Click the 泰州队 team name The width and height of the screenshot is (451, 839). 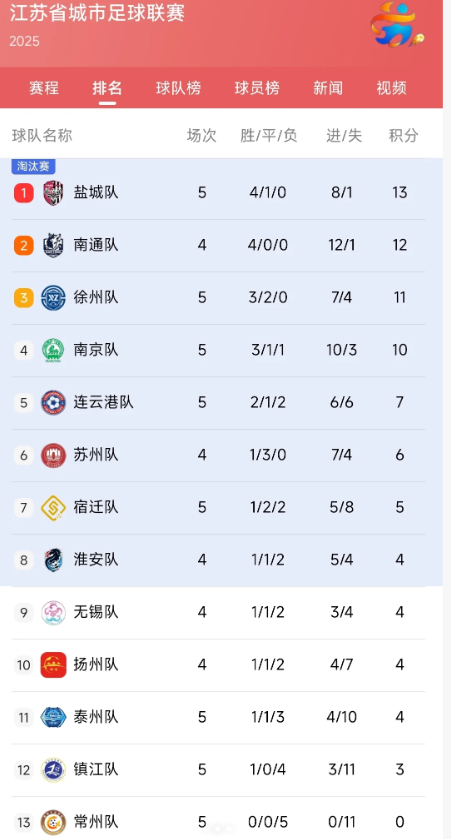tap(96, 716)
